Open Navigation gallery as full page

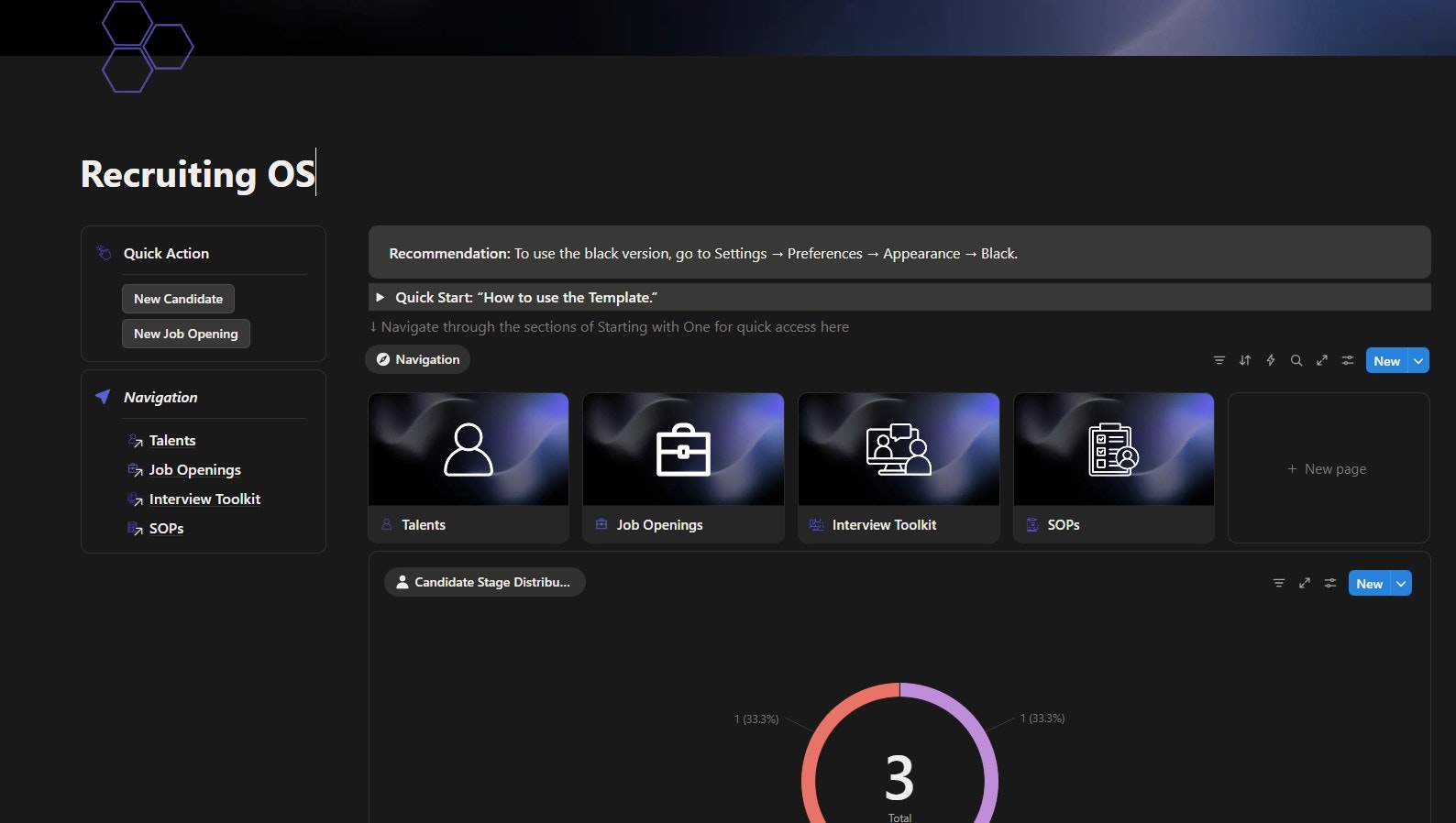point(1322,360)
